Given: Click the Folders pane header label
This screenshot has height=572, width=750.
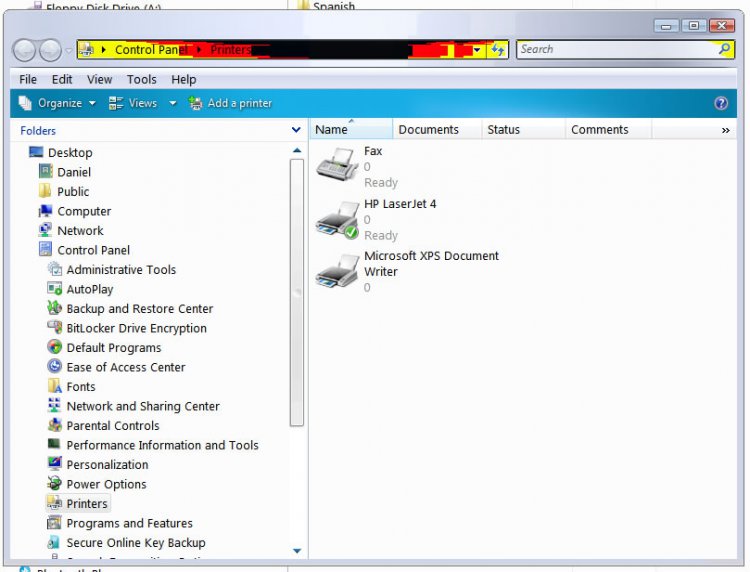Looking at the screenshot, I should tap(38, 131).
